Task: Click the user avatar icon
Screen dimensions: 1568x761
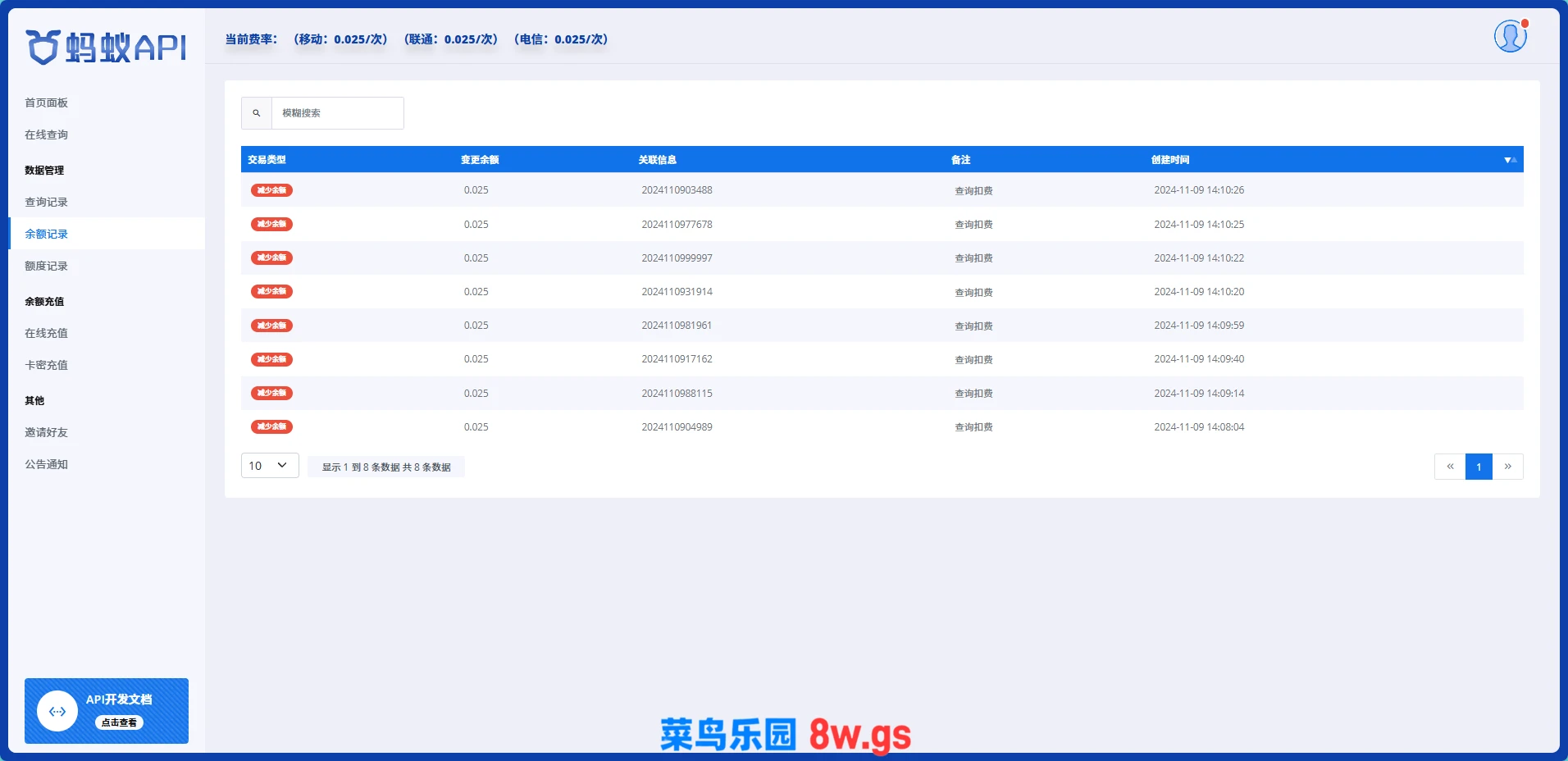Action: [x=1510, y=37]
